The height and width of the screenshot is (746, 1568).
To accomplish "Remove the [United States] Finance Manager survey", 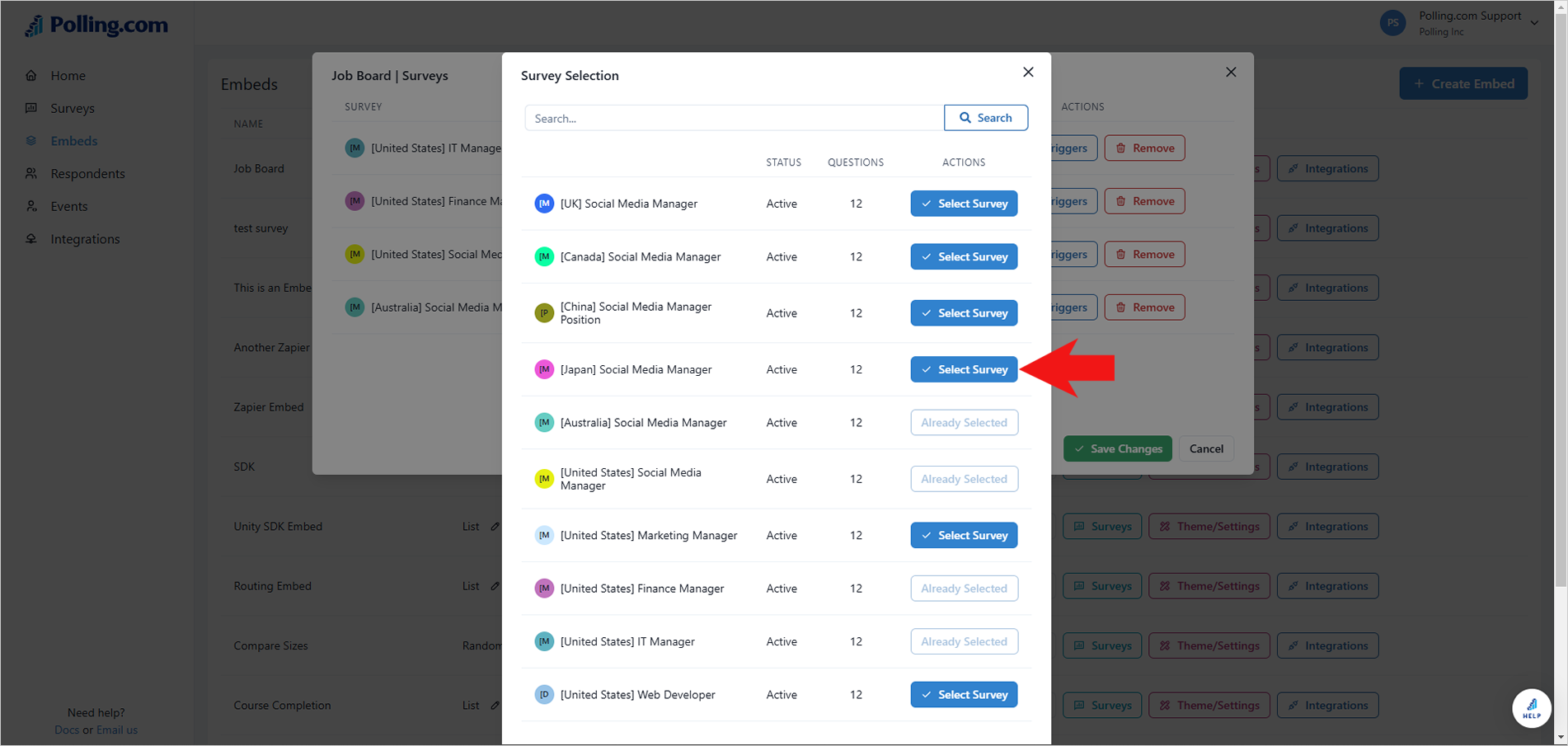I will tap(1144, 201).
